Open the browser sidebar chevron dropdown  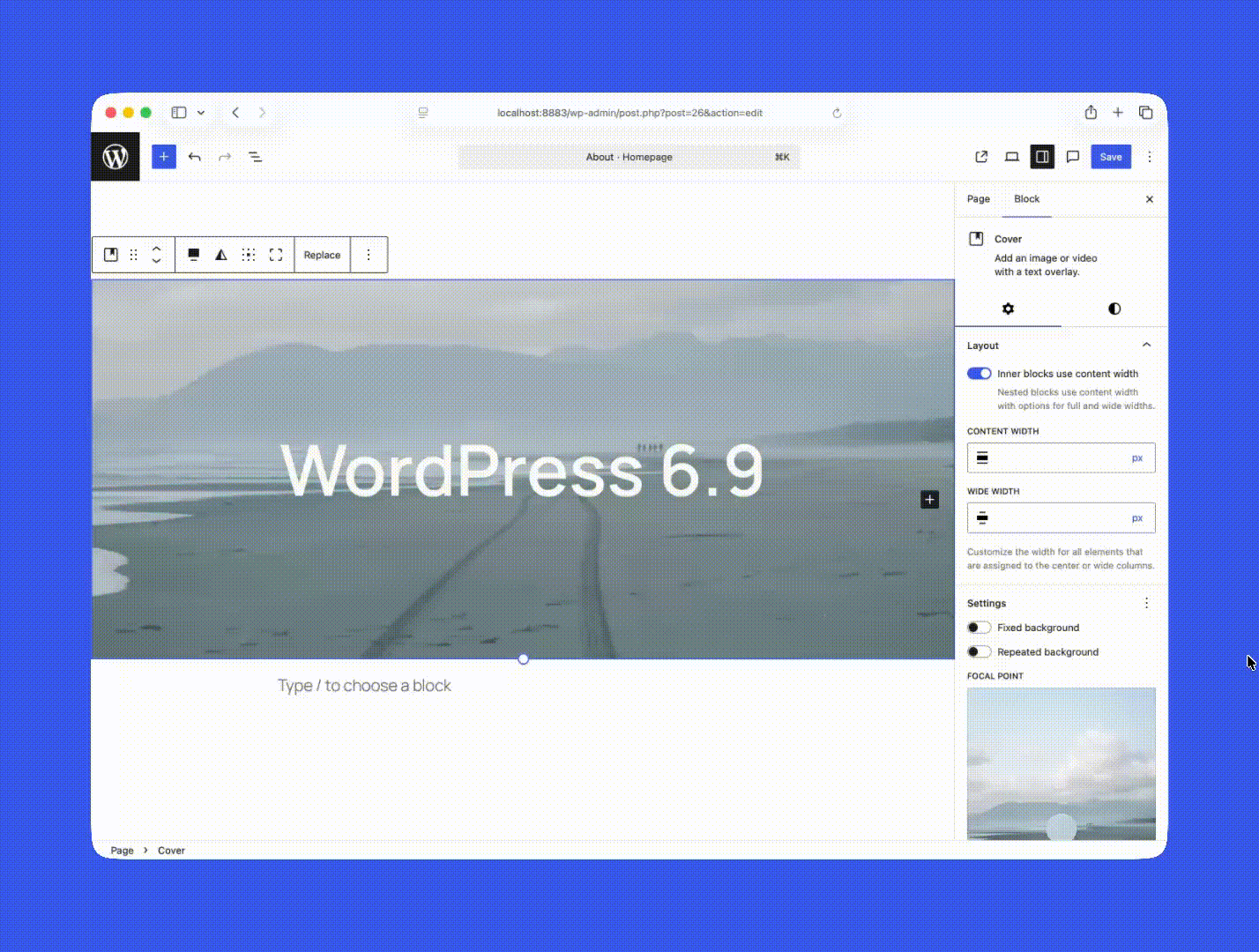(201, 112)
